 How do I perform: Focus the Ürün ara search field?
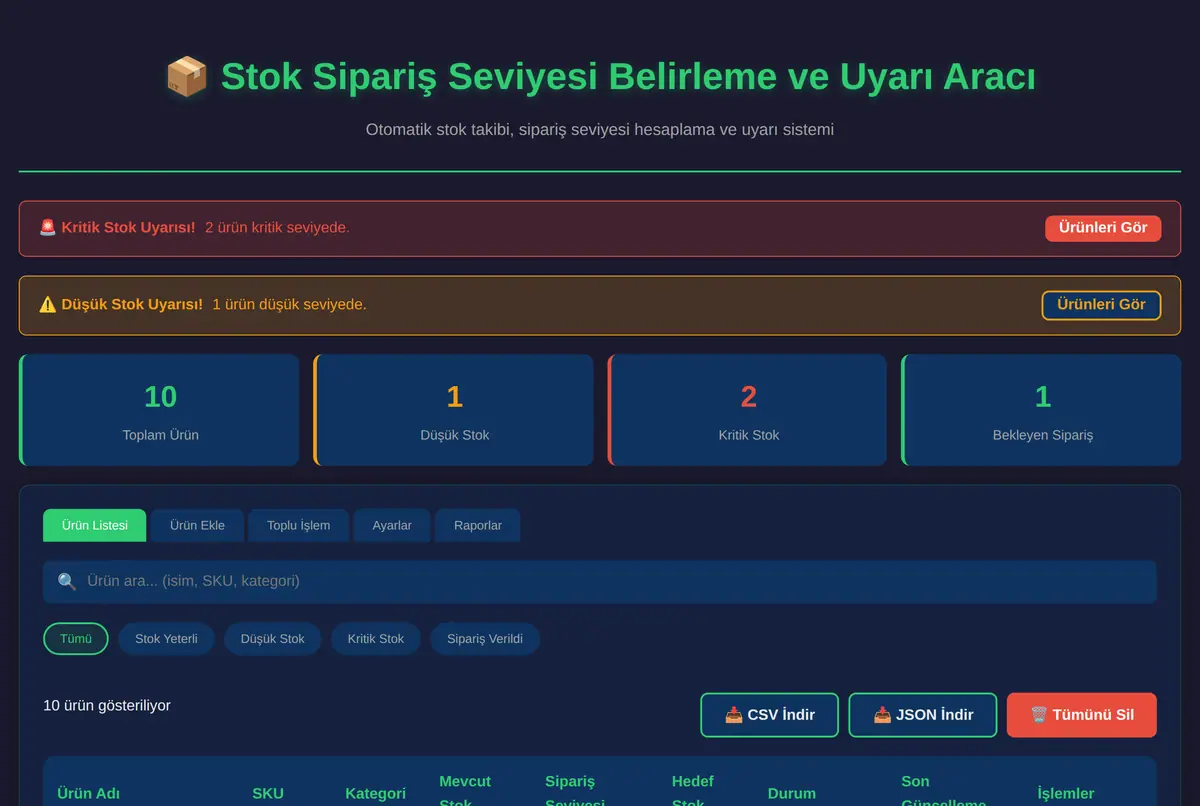[x=600, y=581]
